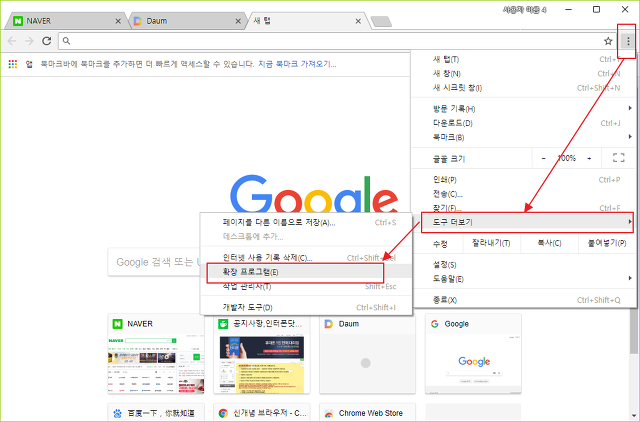
Task: Click 복사(C) in the edit row
Action: 549,244
